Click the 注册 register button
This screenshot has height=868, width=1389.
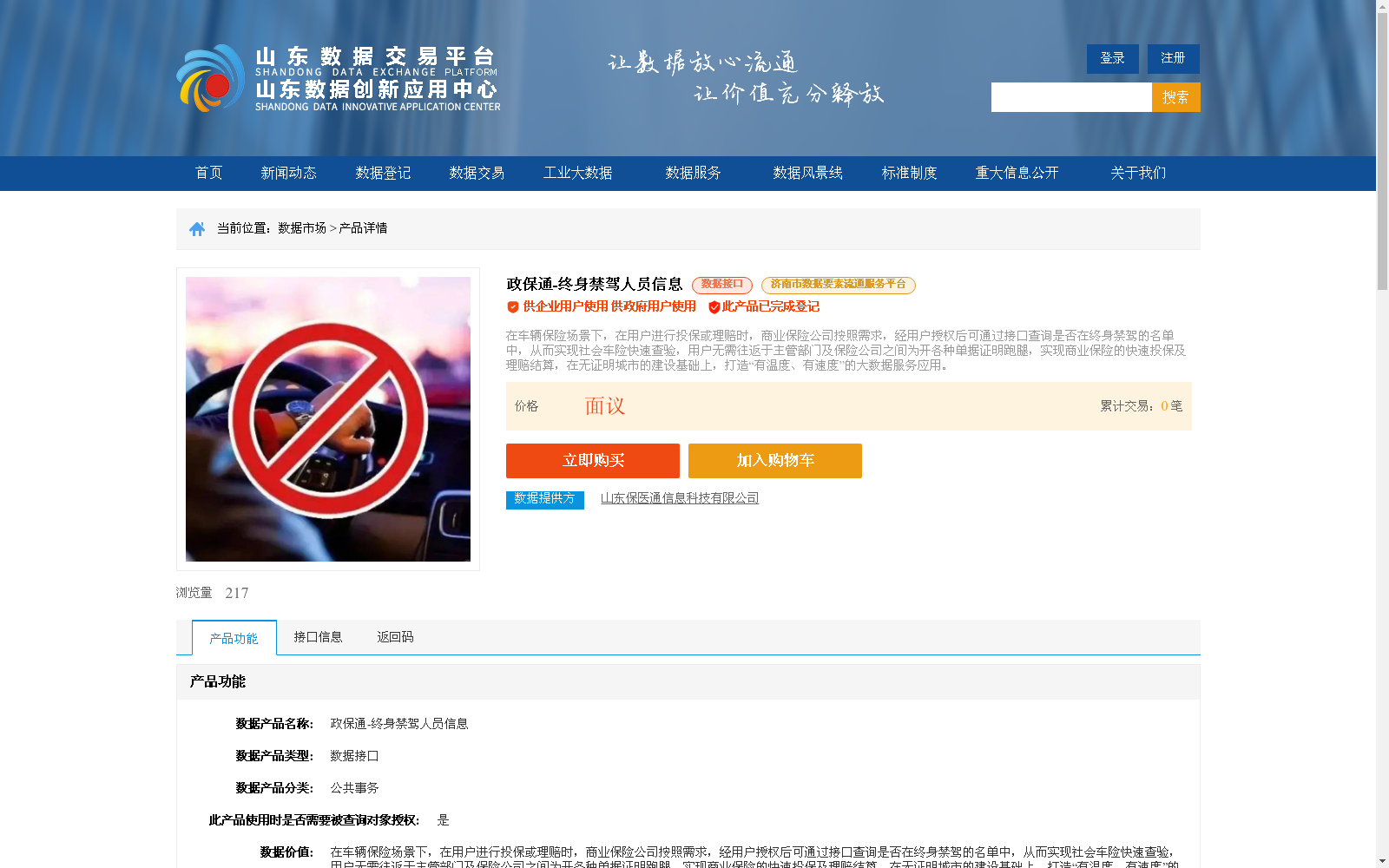tap(1174, 59)
